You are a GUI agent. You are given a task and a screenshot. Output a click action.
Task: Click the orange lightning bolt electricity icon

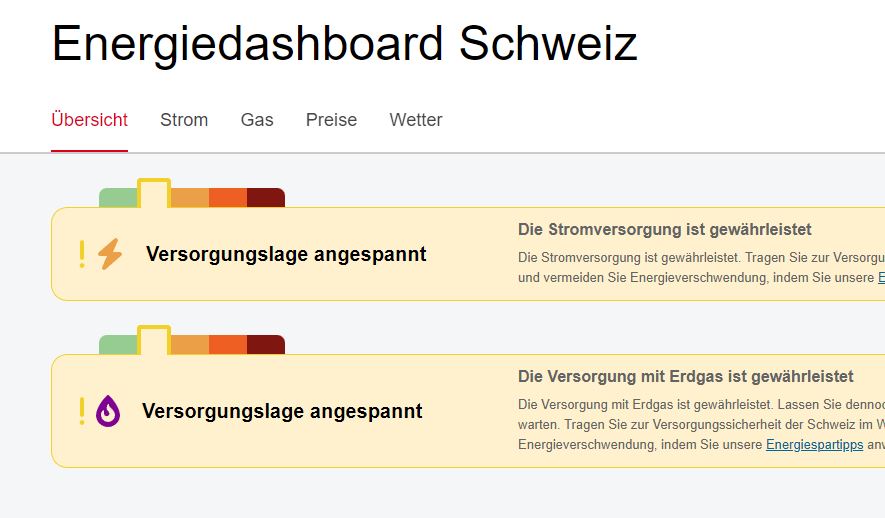pyautogui.click(x=109, y=254)
